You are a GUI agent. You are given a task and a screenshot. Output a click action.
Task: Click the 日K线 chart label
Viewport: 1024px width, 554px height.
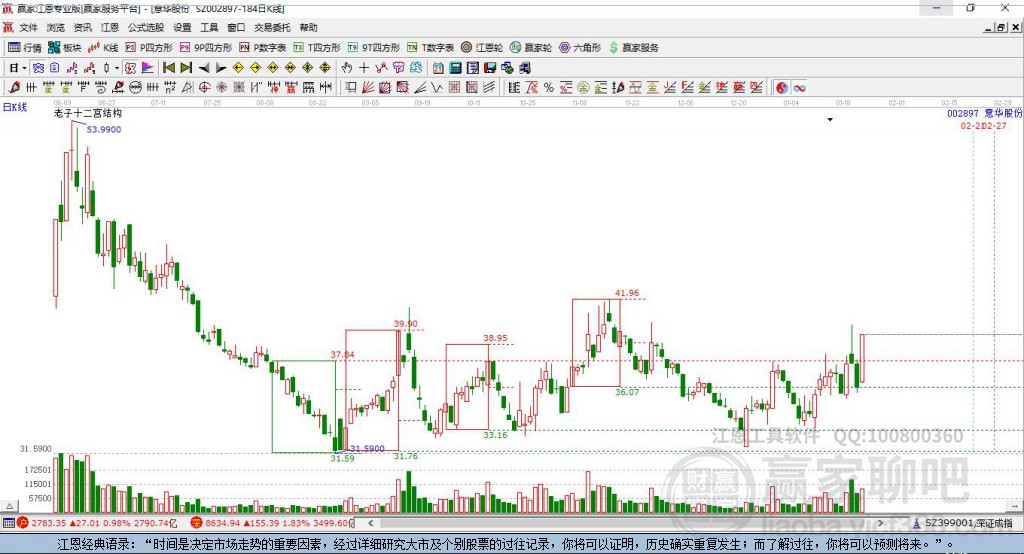[x=15, y=107]
